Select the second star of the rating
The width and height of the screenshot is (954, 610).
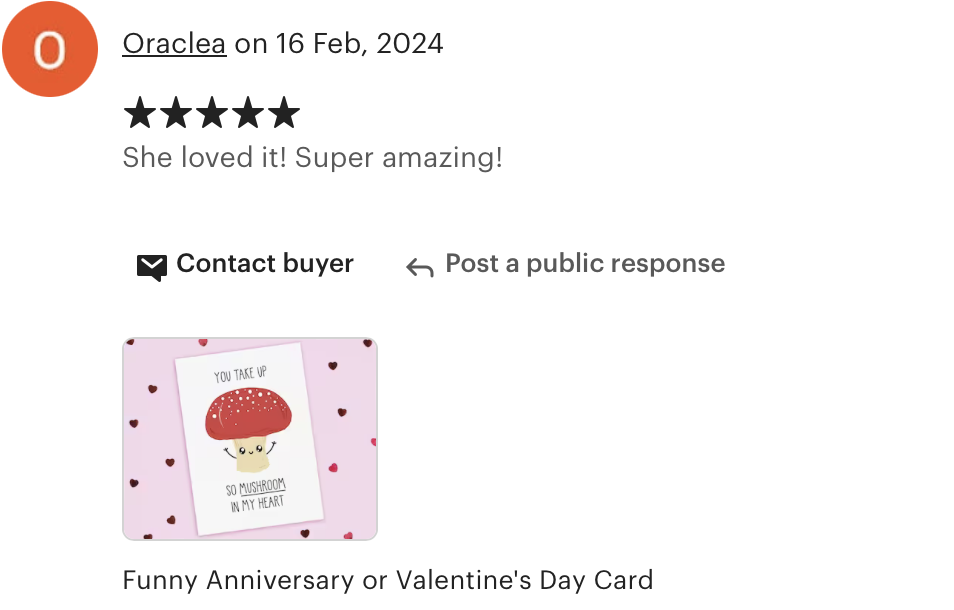point(176,113)
